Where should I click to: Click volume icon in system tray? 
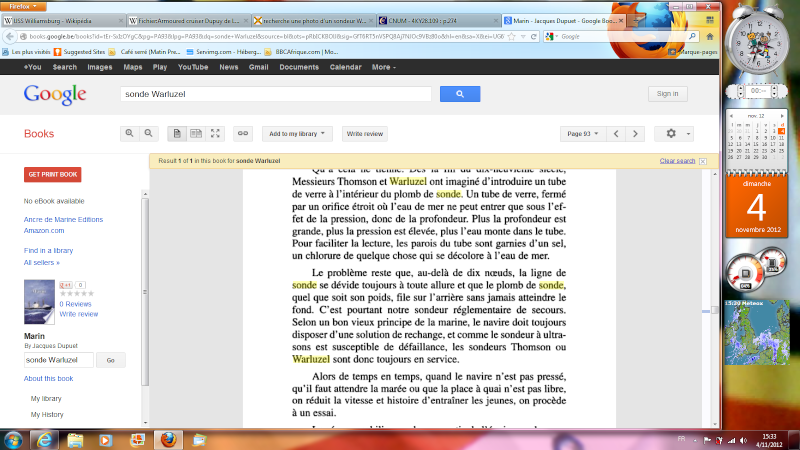click(x=743, y=440)
